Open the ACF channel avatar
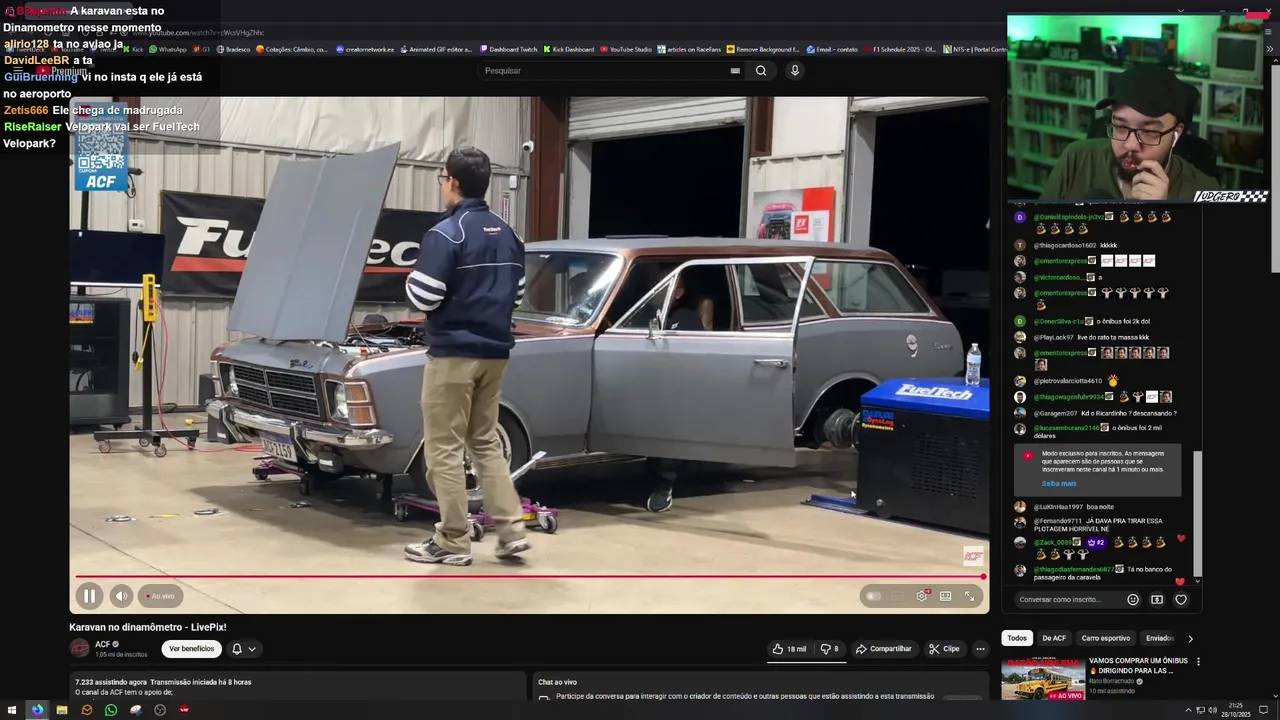1280x720 pixels. 80,648
